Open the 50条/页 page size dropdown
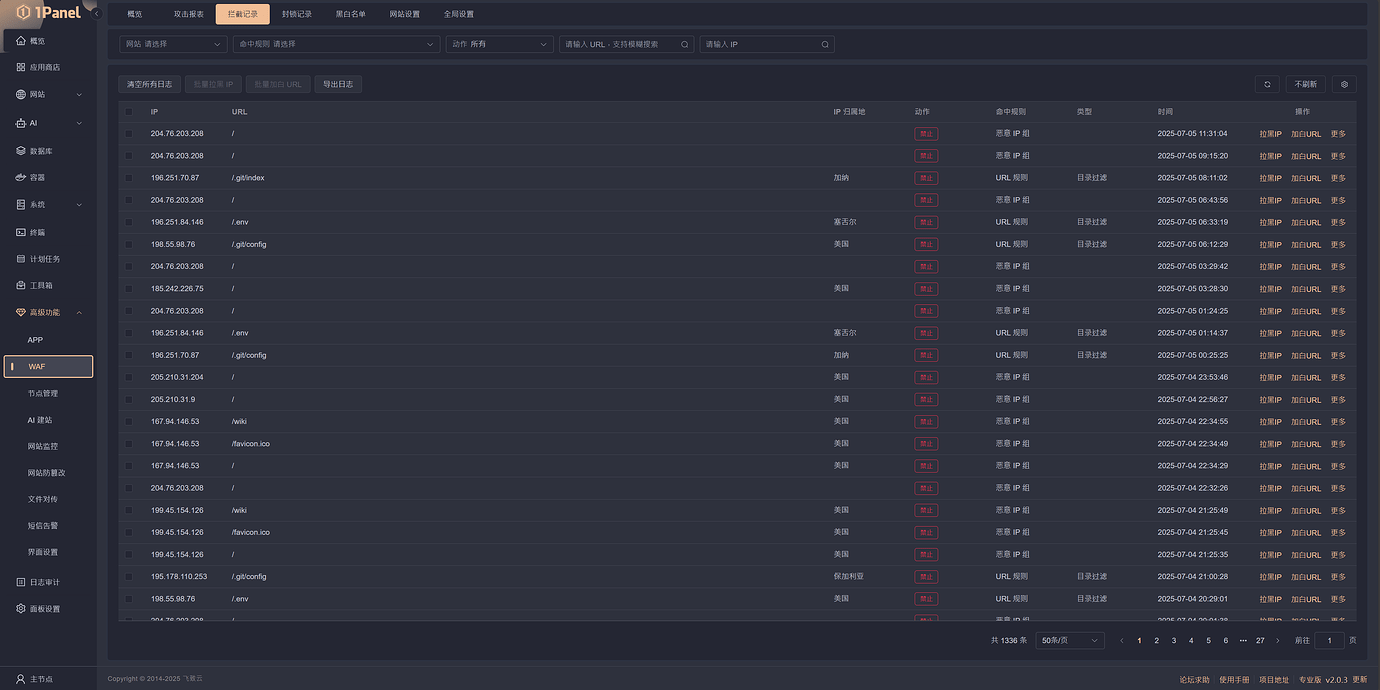1380x690 pixels. click(1069, 641)
